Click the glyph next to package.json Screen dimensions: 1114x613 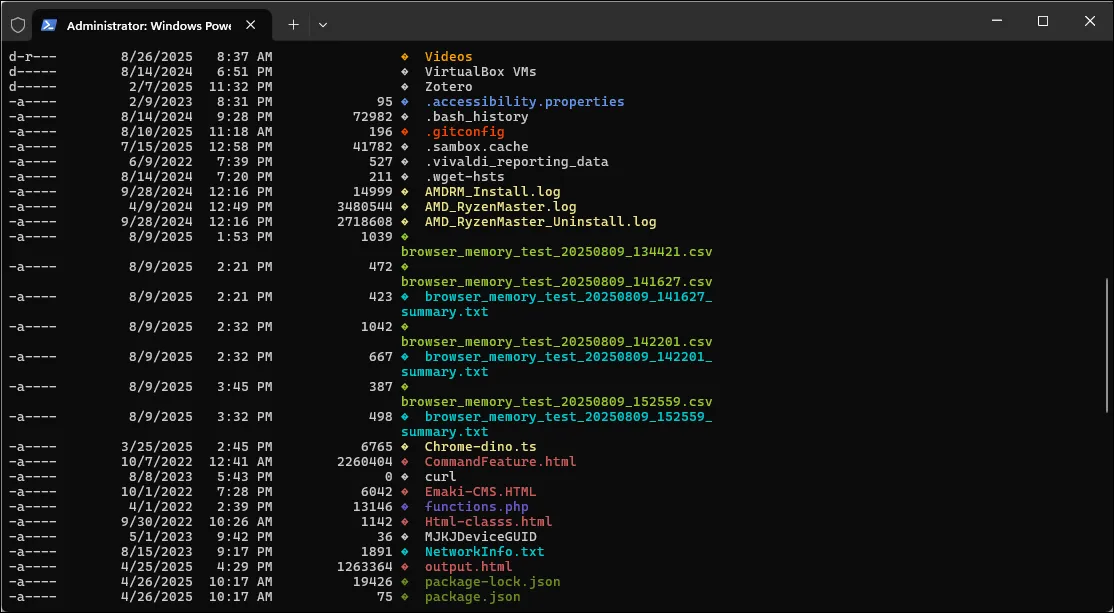(x=404, y=596)
